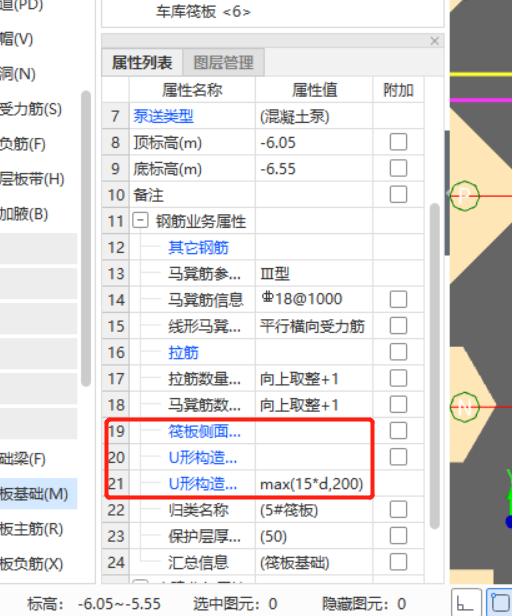
Task: Click the 附加 column header
Action: pyautogui.click(x=398, y=90)
